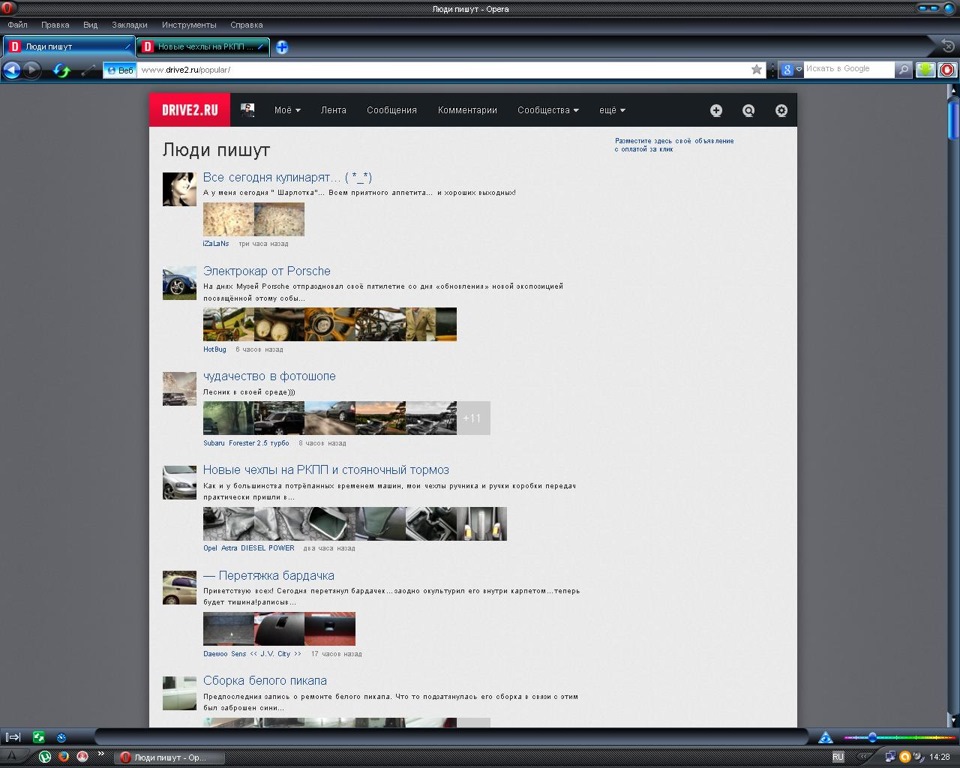Open the Файл menu
This screenshot has width=960, height=768.
pyautogui.click(x=17, y=25)
